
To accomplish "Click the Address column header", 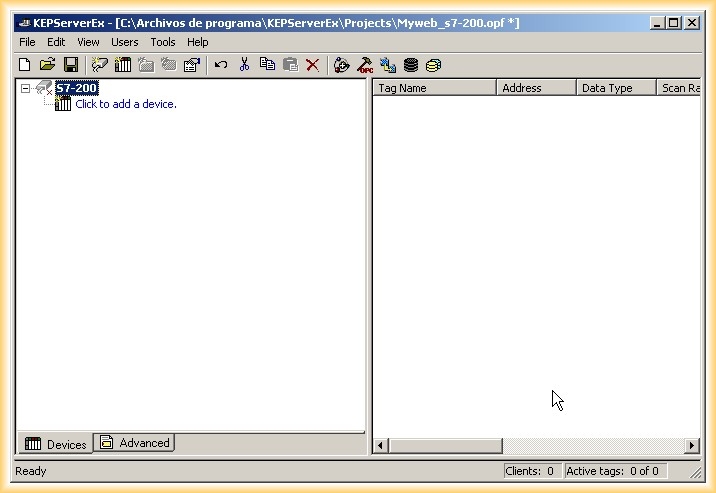I will pyautogui.click(x=536, y=88).
